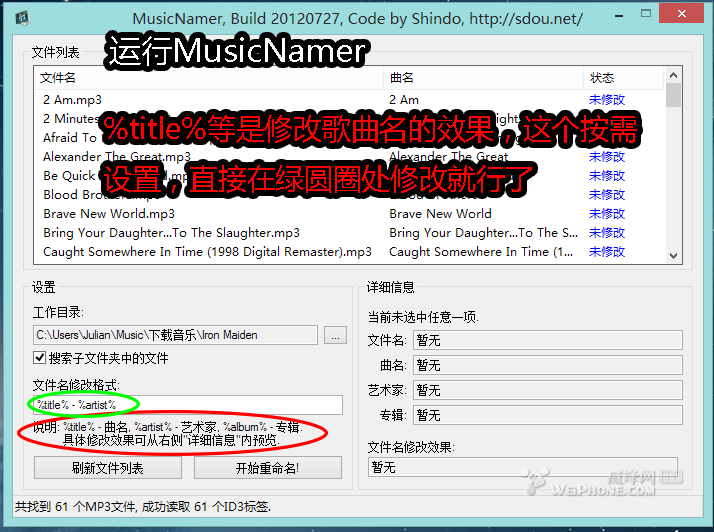Click the status bar text 共找到 61 个MP3文件
714x532 pixels.
[76, 506]
